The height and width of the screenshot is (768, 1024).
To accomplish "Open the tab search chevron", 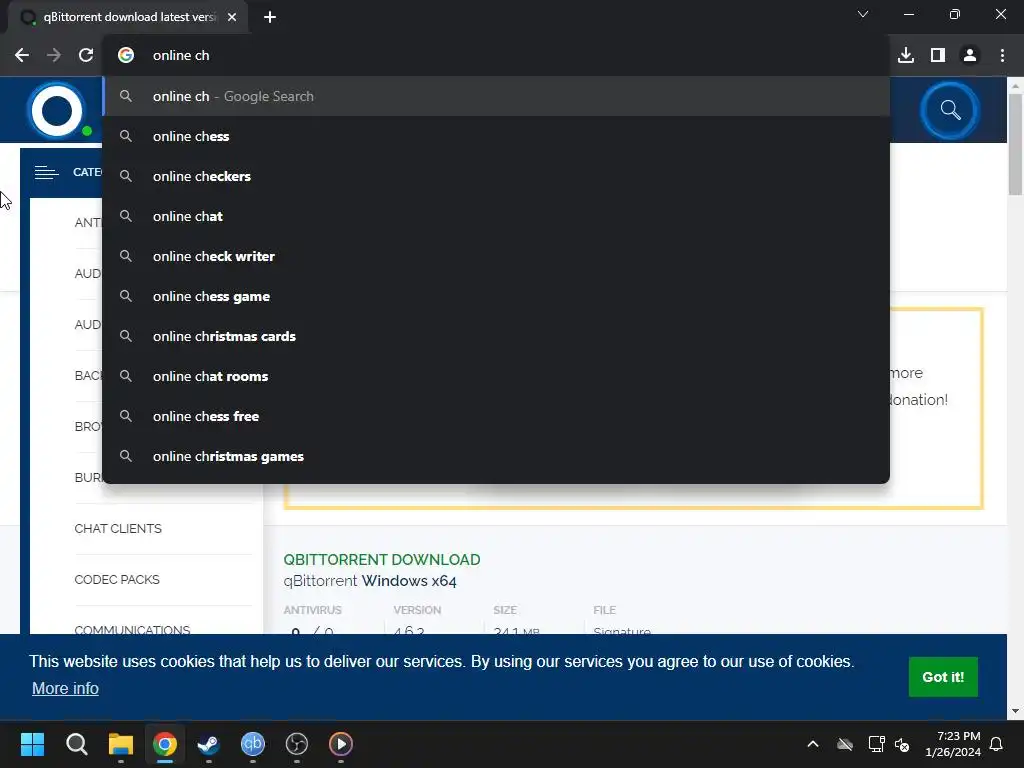I will 863,14.
